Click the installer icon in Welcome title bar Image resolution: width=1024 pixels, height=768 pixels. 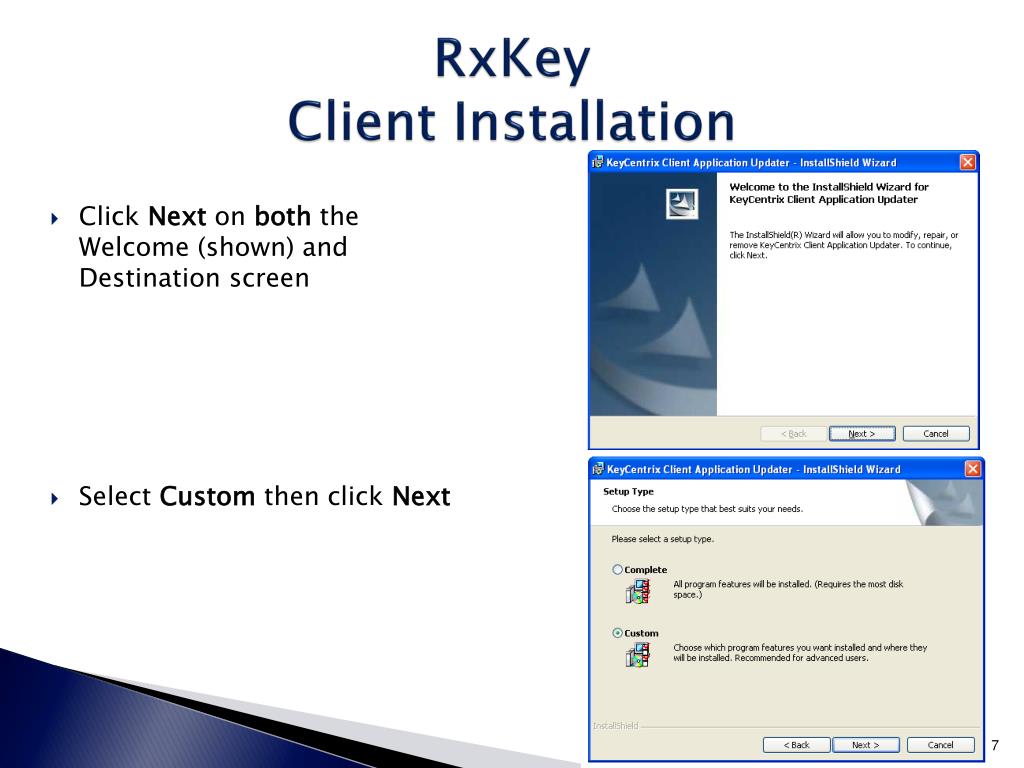tap(597, 162)
